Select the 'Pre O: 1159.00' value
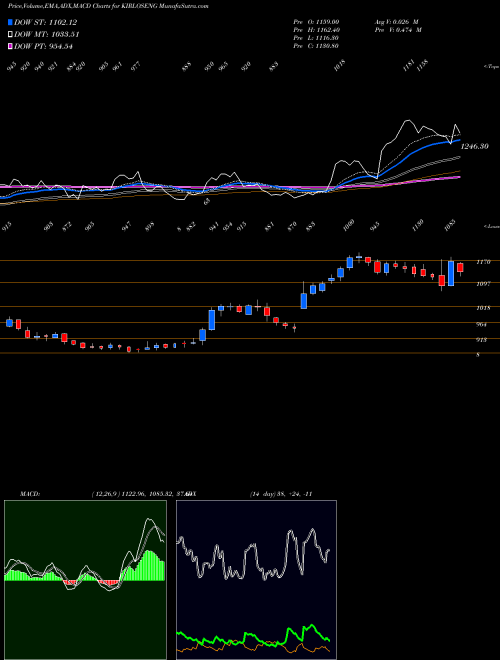Screen dimensions: 500x660 (316, 22)
